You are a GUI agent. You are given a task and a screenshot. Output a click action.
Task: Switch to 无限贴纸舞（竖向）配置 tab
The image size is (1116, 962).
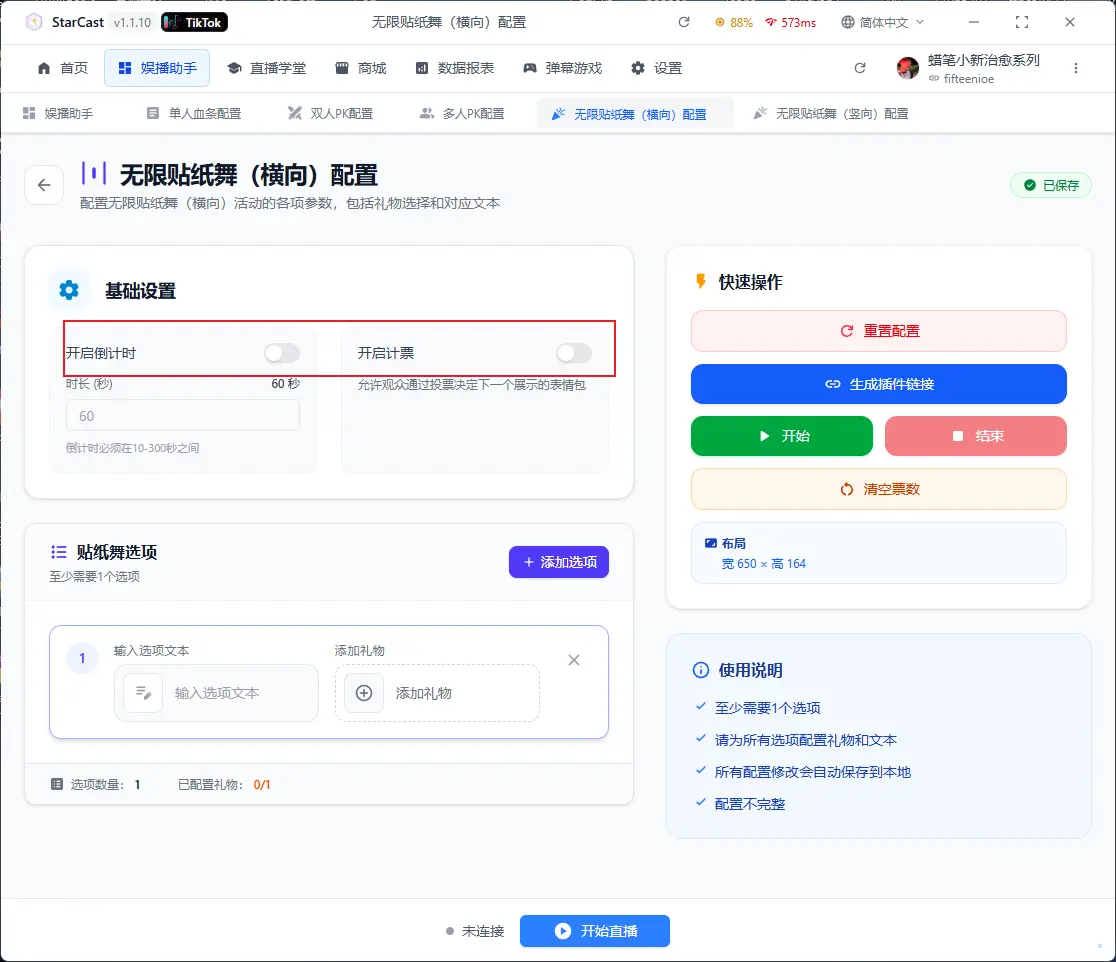831,114
